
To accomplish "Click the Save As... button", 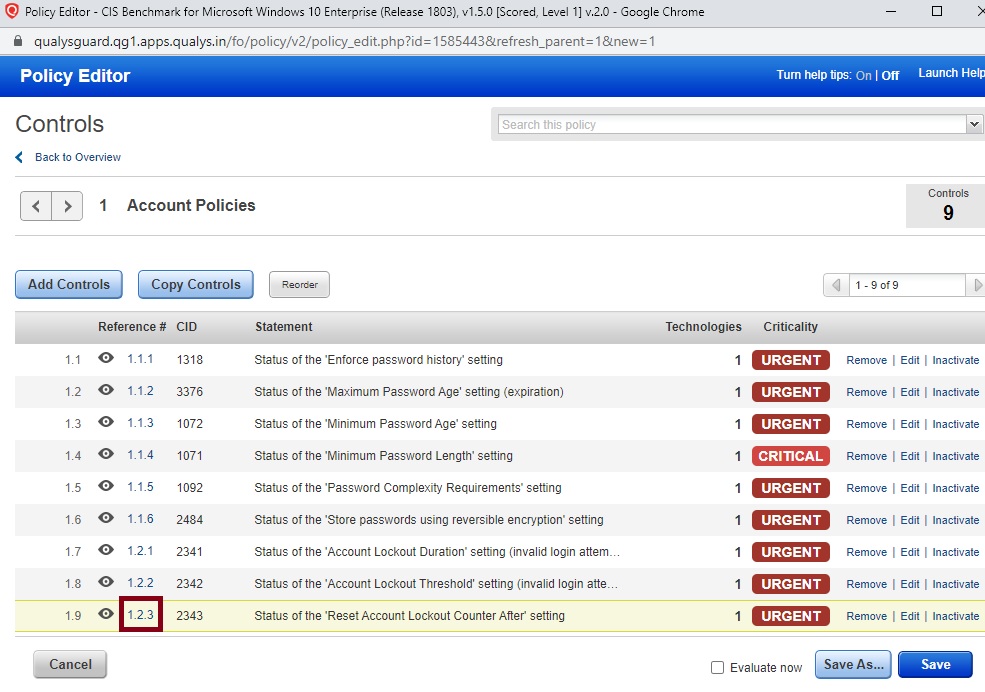I will (x=853, y=664).
